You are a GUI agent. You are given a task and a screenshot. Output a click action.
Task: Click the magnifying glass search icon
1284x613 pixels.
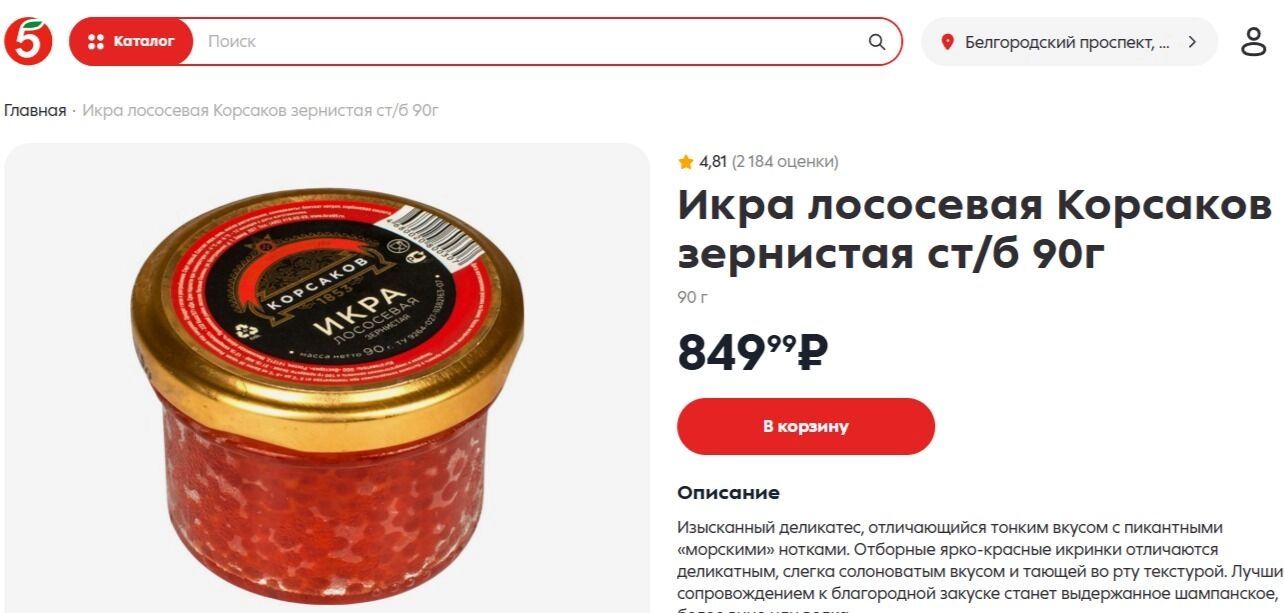pyautogui.click(x=877, y=42)
